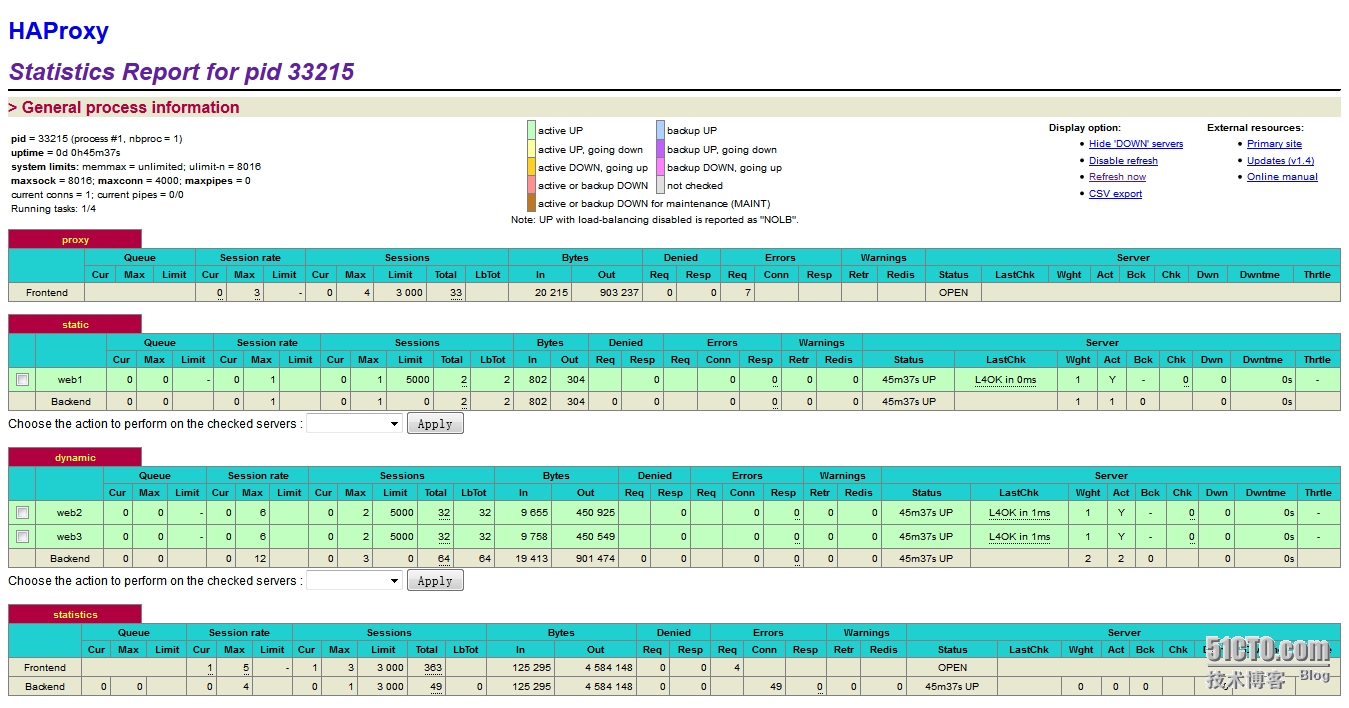Tick the web2 server checkbox

[22, 513]
